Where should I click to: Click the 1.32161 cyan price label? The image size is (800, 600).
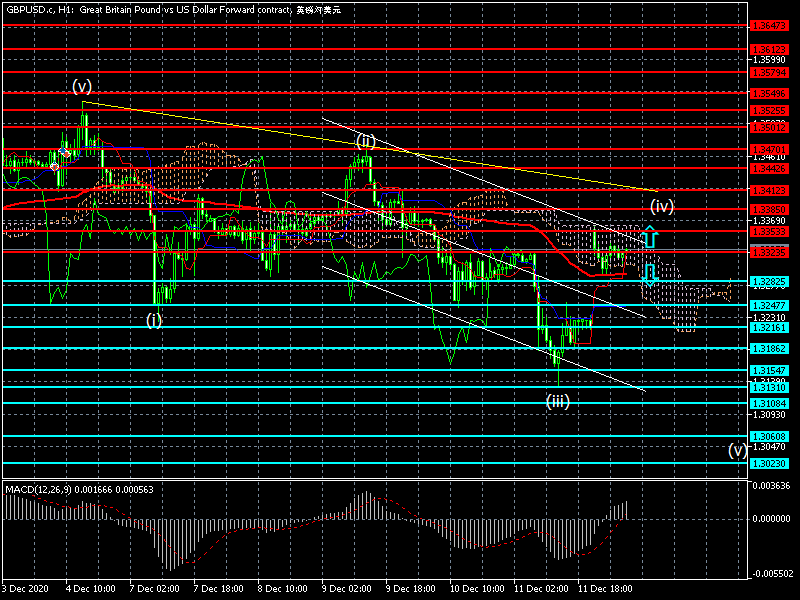769,328
